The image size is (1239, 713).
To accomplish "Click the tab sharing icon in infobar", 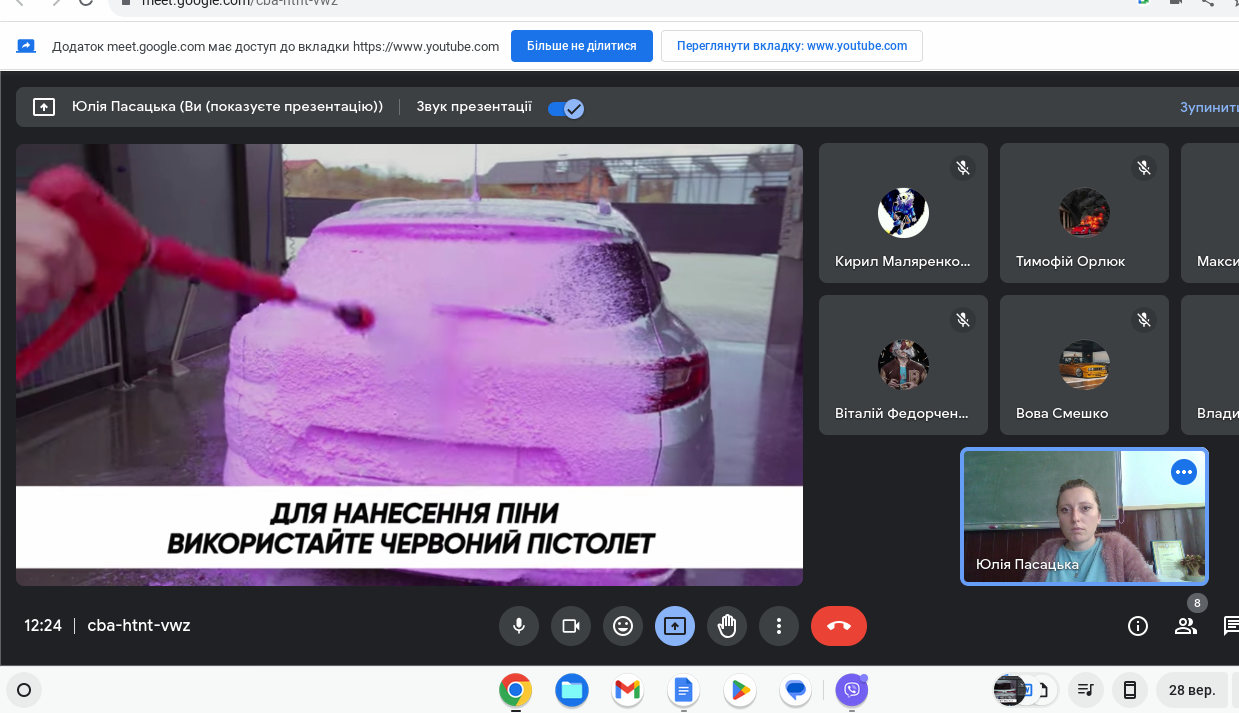I will (26, 46).
